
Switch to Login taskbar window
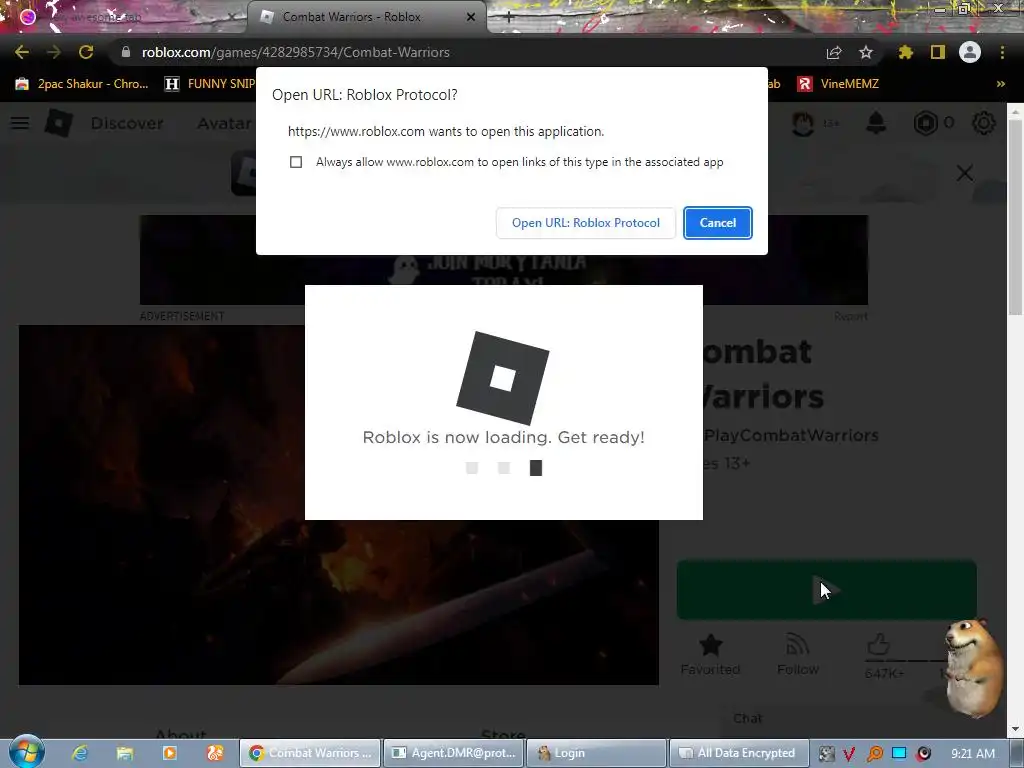pos(596,753)
